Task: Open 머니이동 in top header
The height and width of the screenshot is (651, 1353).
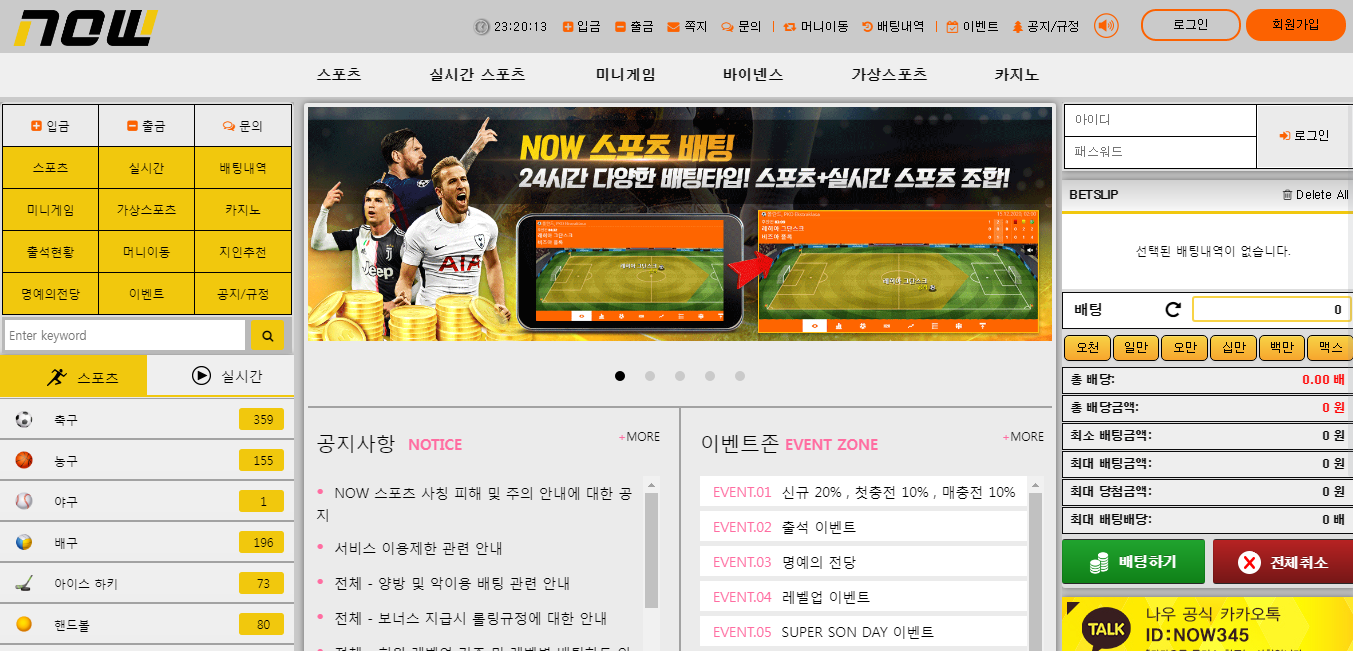Action: click(816, 27)
